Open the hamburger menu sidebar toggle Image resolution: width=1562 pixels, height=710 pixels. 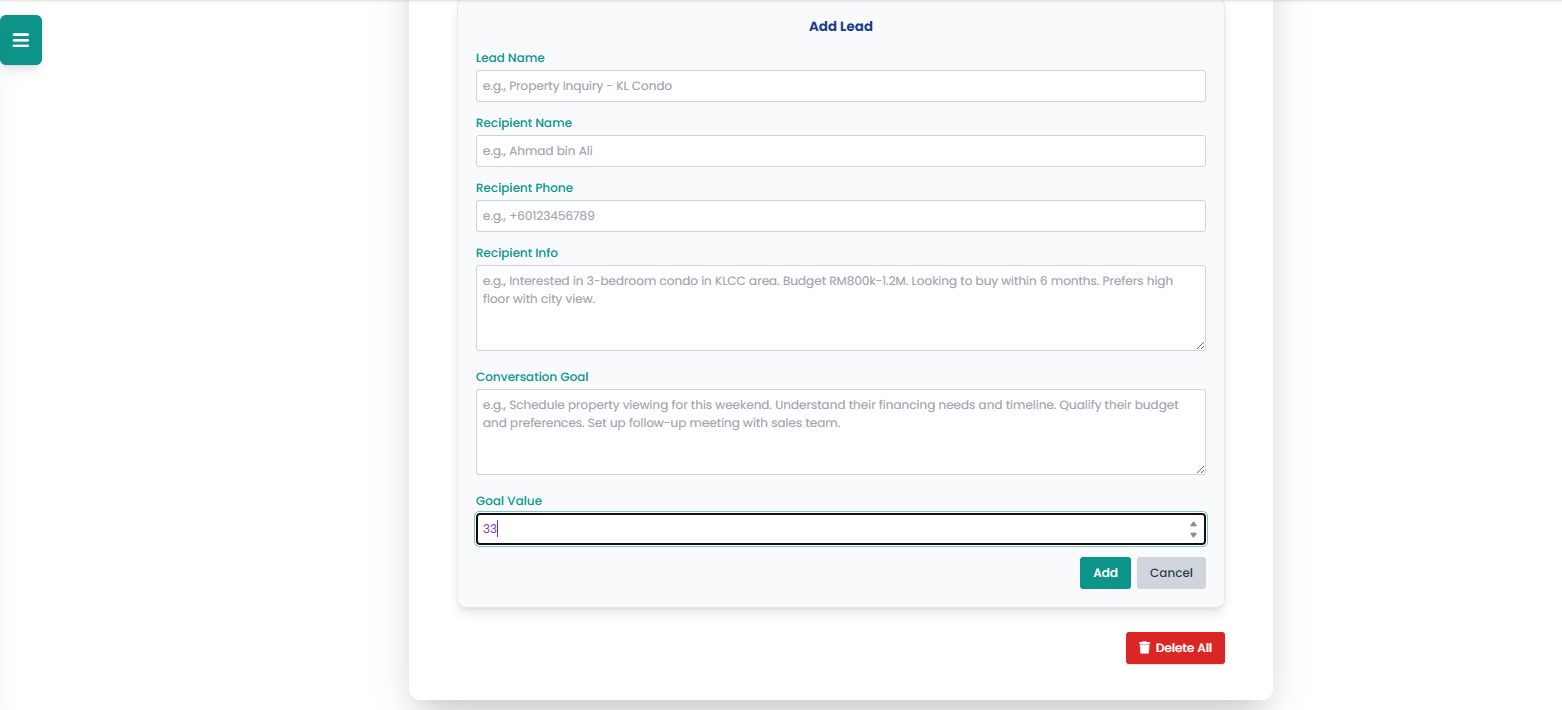pos(21,40)
